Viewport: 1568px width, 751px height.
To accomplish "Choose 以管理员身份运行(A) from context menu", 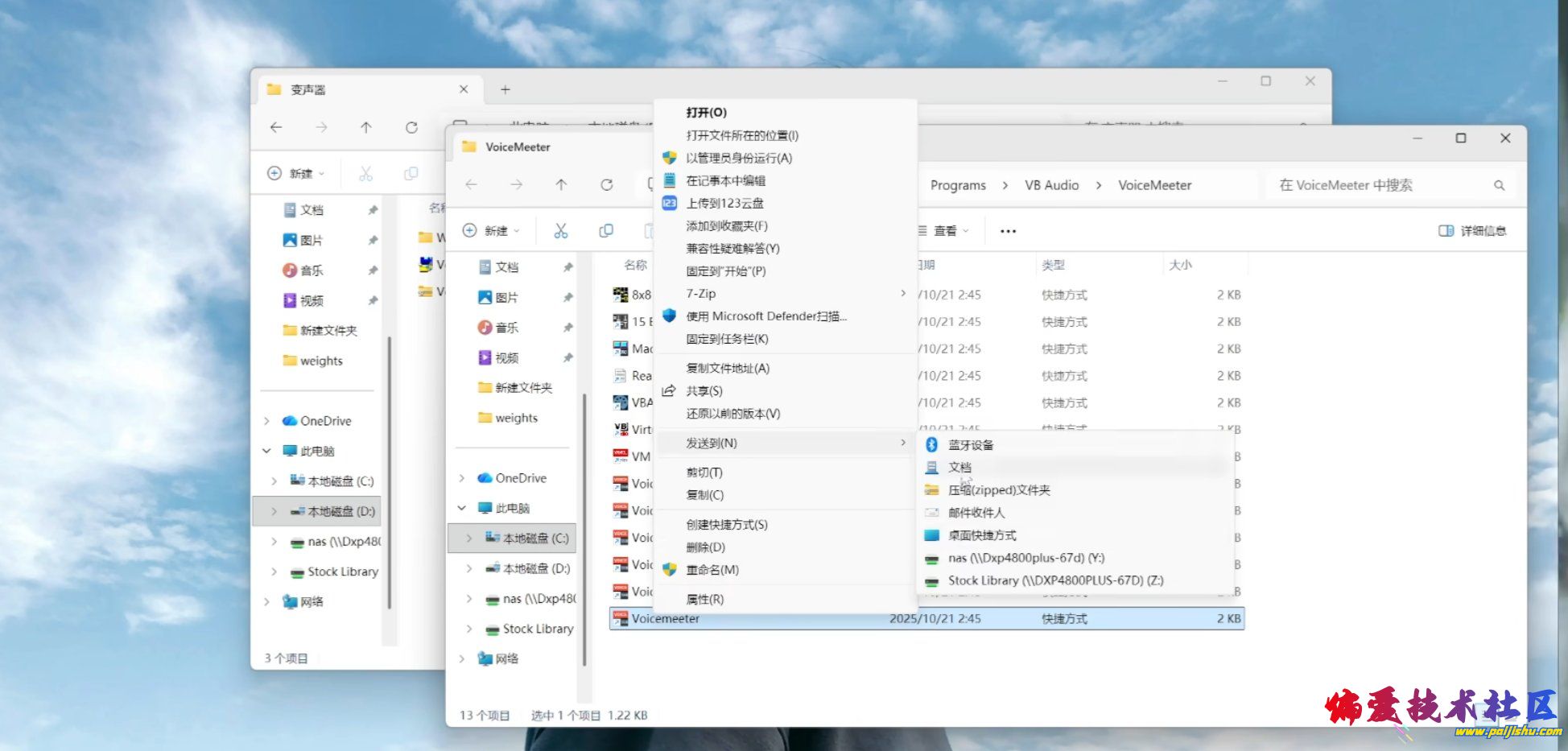I will click(x=738, y=159).
